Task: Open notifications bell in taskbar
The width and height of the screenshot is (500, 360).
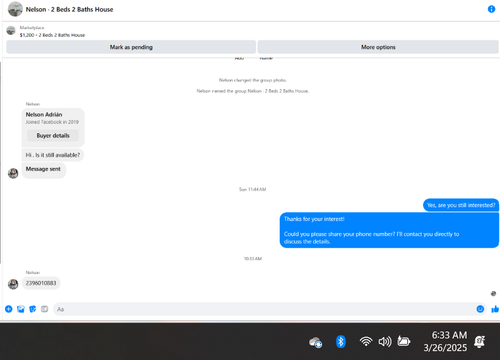Action: tap(480, 342)
